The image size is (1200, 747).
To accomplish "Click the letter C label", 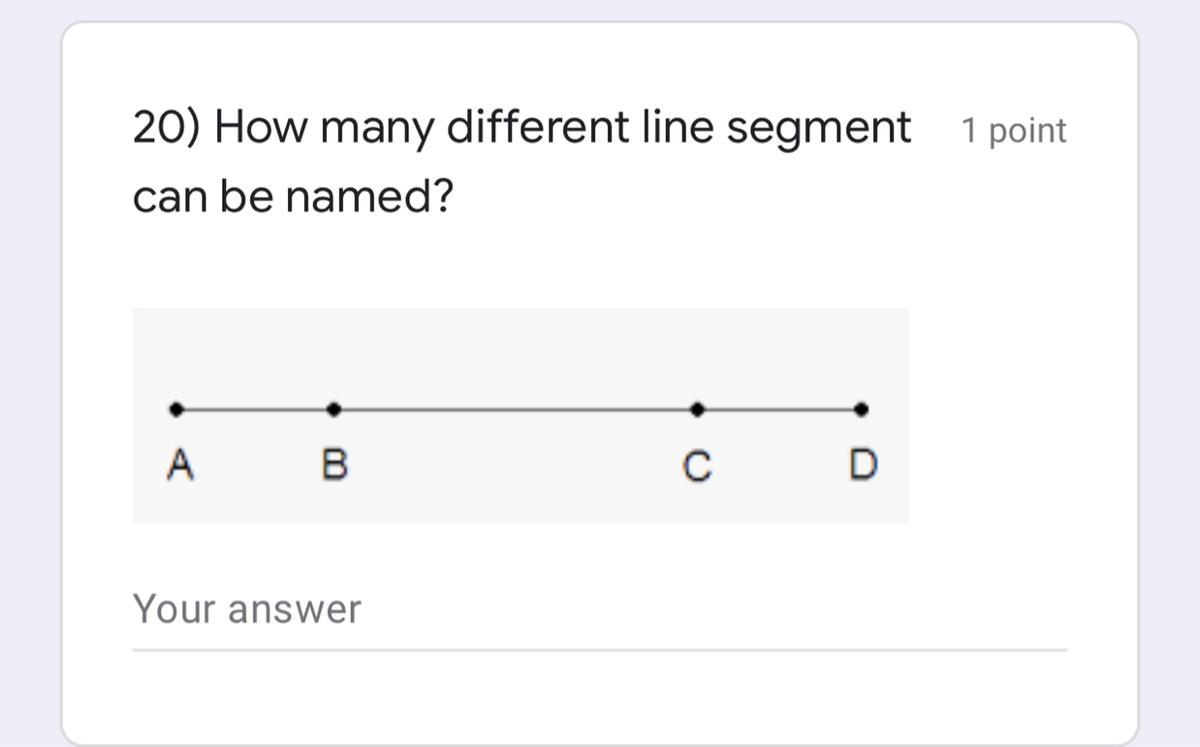I will [x=697, y=466].
